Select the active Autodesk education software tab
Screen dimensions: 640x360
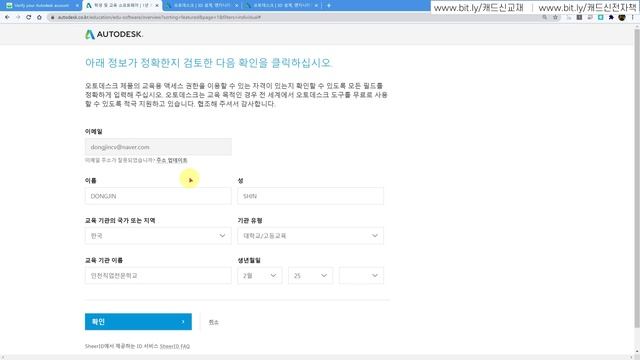click(122, 6)
